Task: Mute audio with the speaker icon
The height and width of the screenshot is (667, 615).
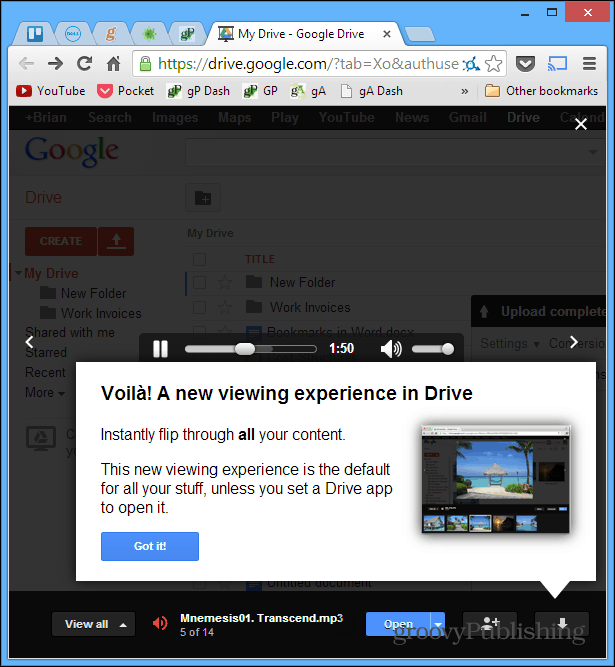Action: pos(391,349)
